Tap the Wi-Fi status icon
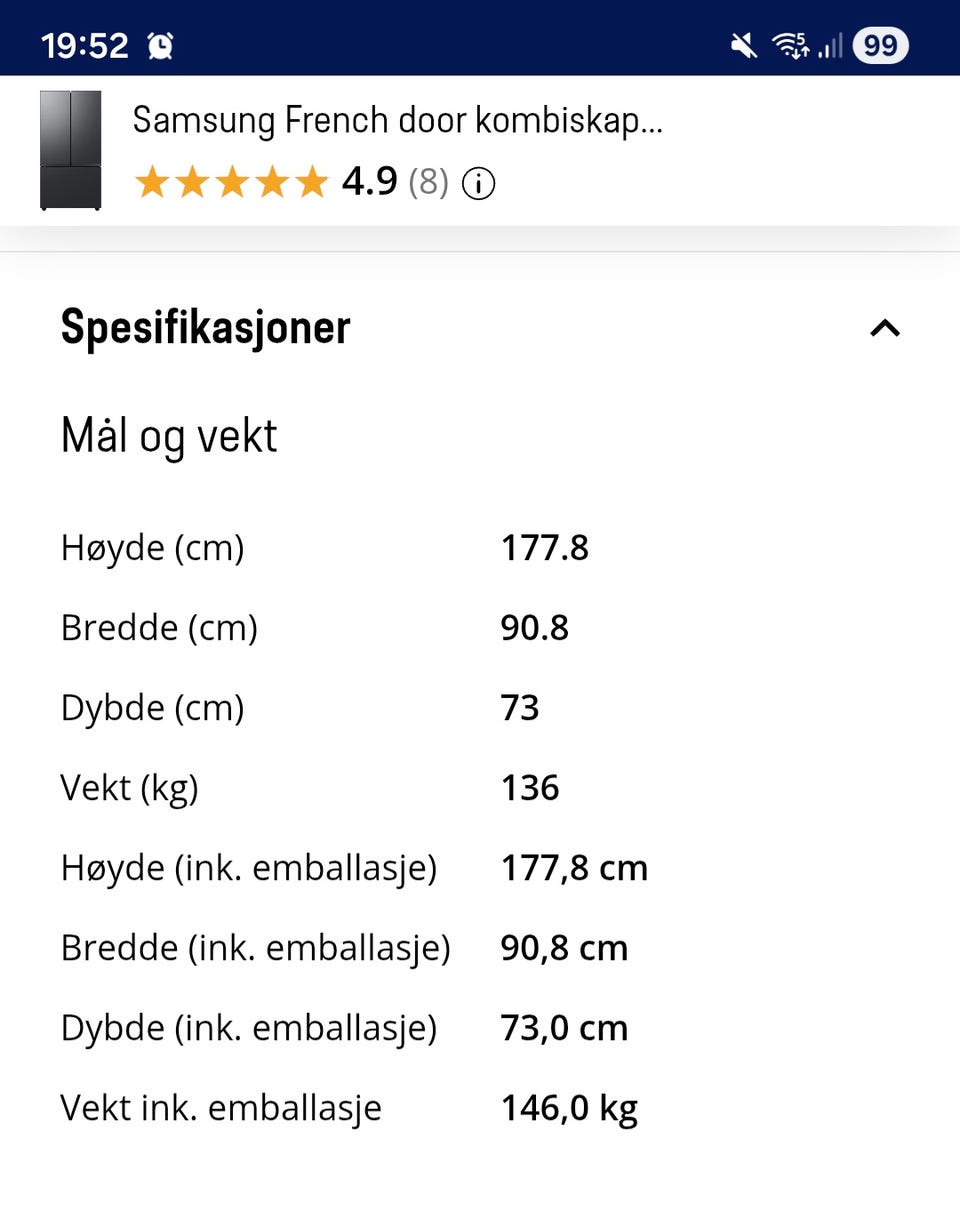This screenshot has width=960, height=1226. tap(790, 45)
